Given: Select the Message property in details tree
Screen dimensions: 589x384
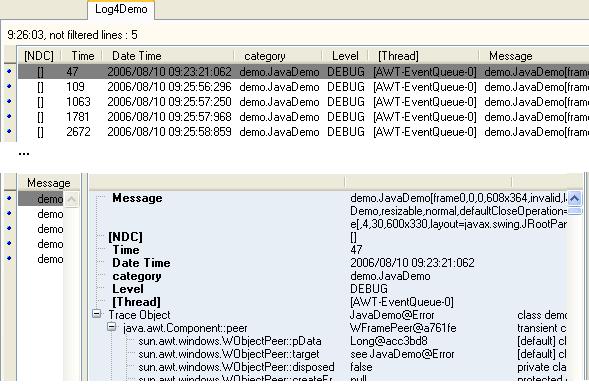Looking at the screenshot, I should [137, 198].
